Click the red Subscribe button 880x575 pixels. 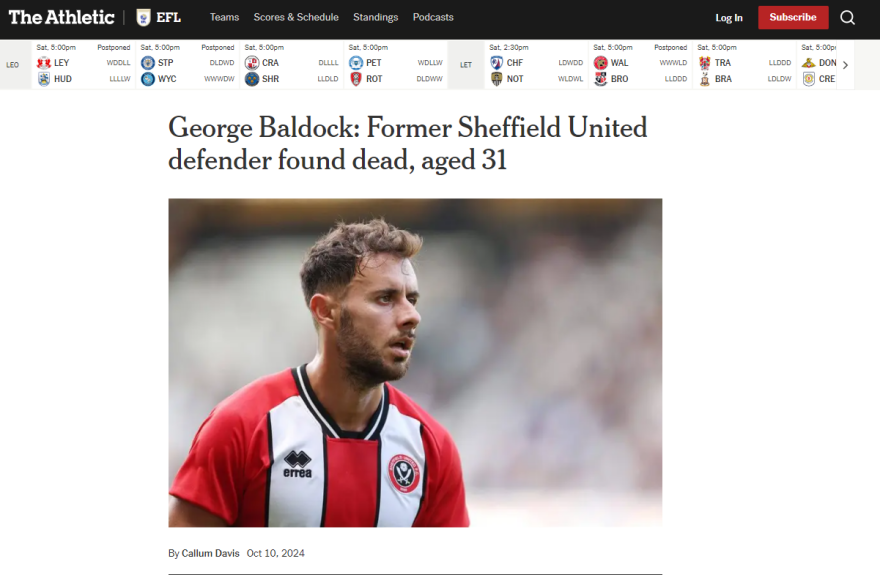point(793,17)
